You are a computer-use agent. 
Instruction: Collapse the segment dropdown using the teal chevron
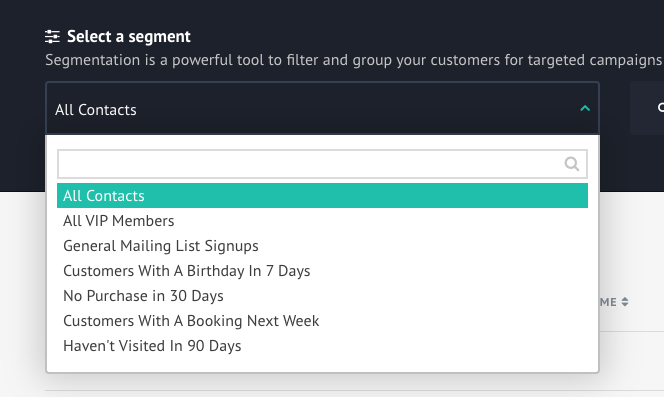coord(585,108)
